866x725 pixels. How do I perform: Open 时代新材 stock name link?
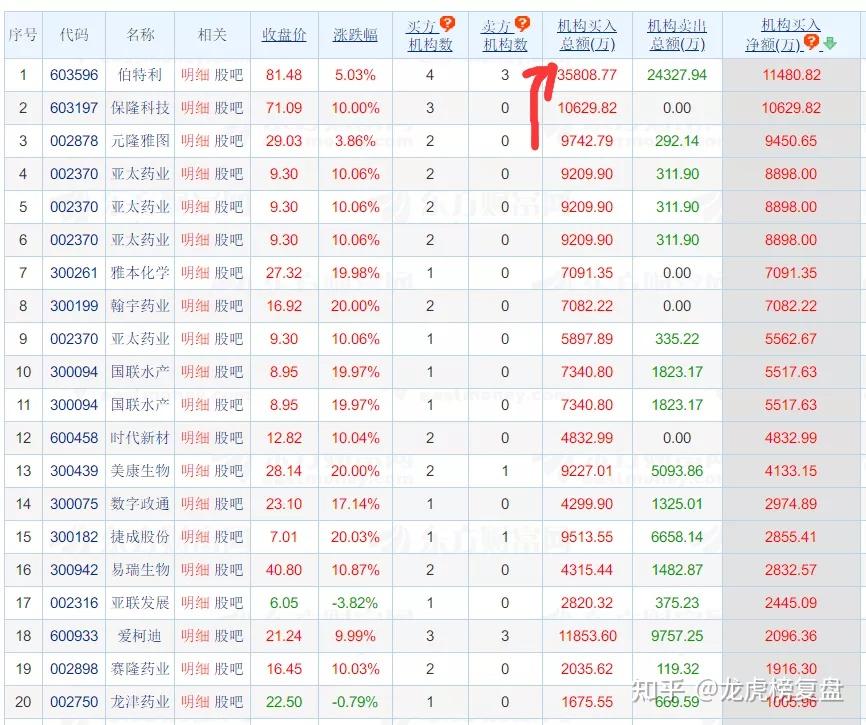click(140, 438)
